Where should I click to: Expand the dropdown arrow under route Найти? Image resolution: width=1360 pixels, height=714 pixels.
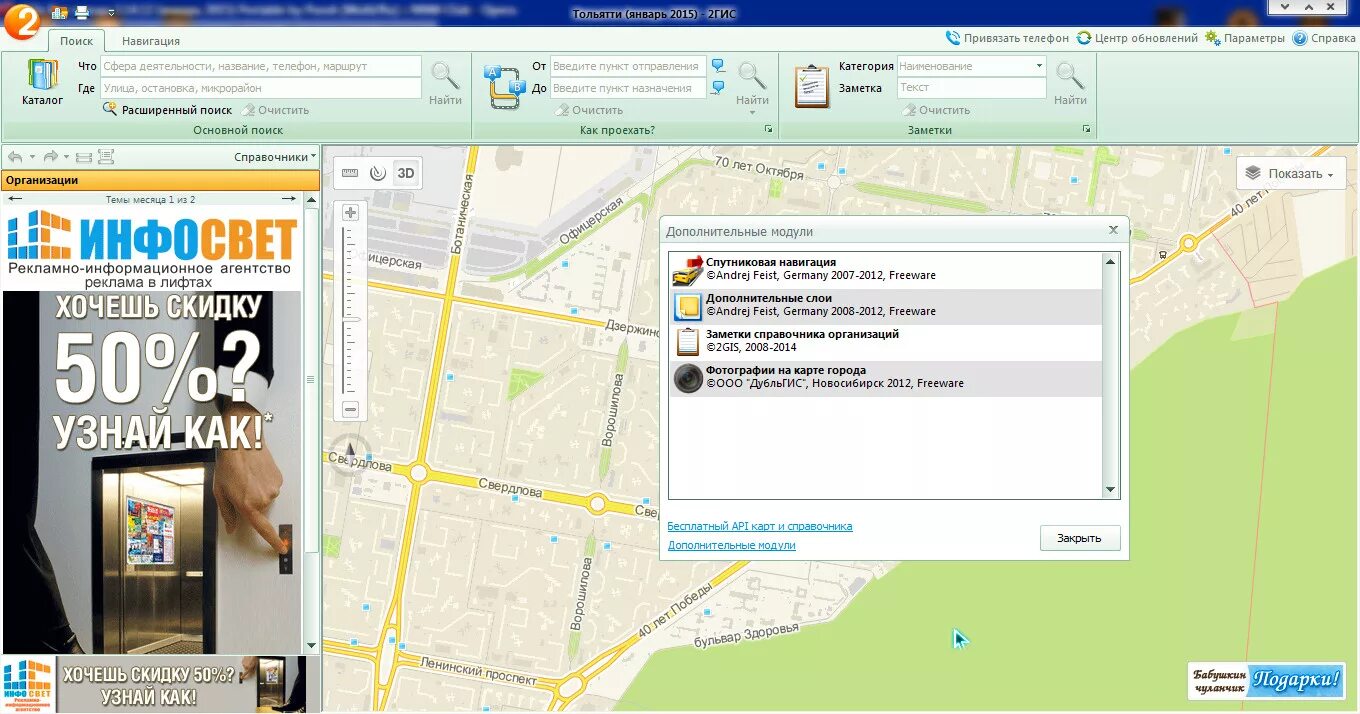(752, 112)
